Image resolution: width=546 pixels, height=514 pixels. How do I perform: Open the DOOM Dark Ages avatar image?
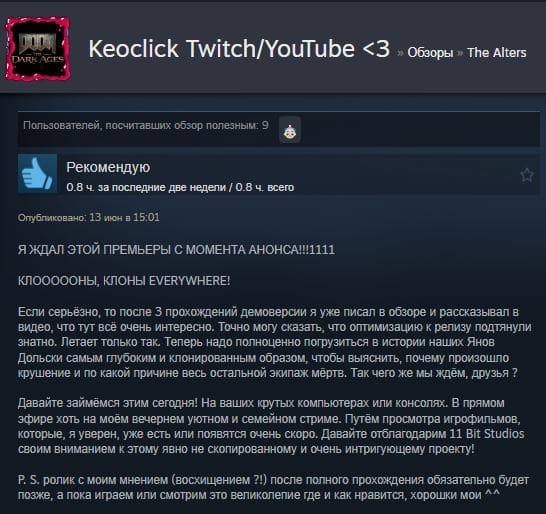tap(38, 48)
